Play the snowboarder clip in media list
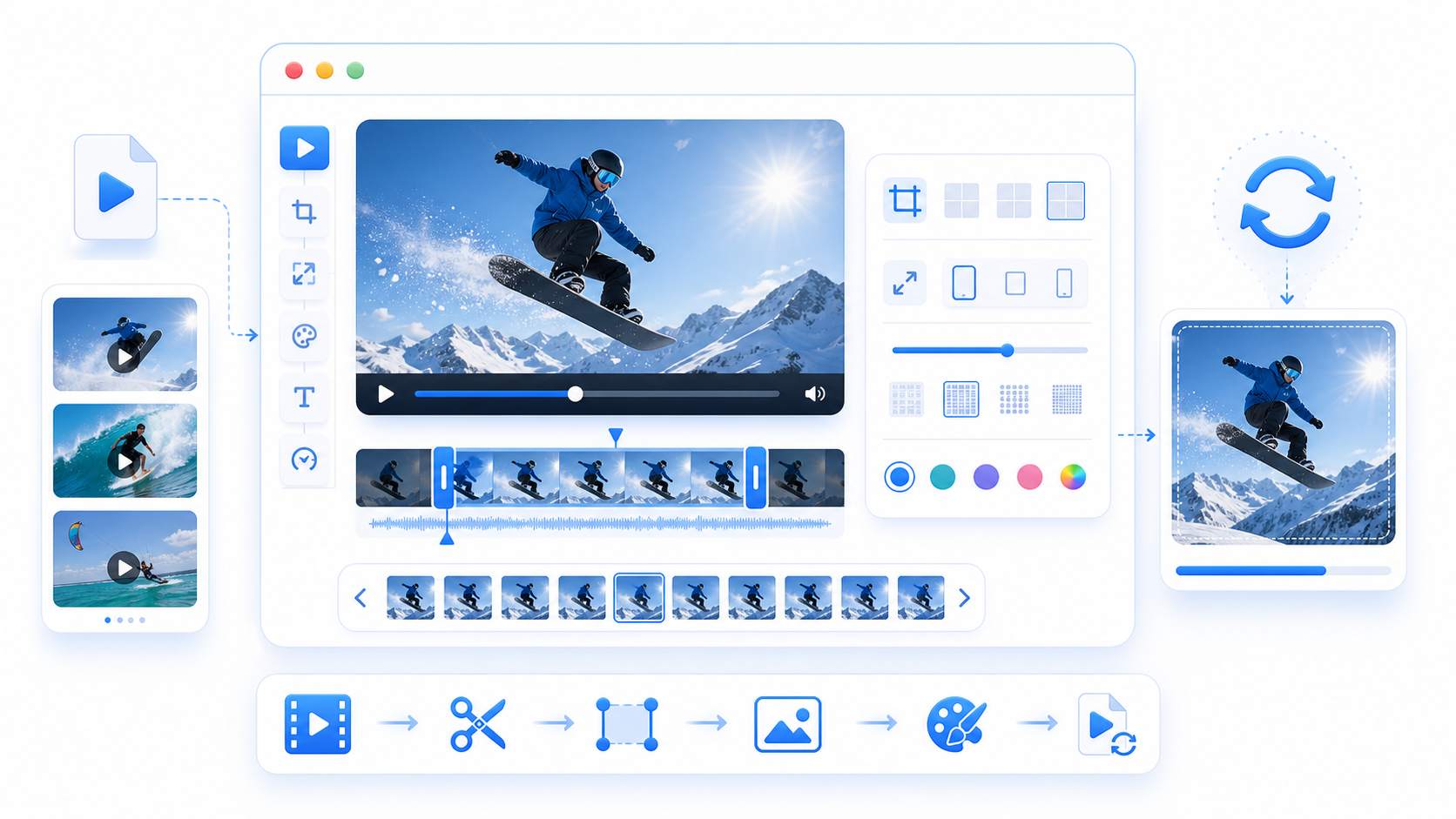Viewport: 1456px width, 819px height. (125, 356)
